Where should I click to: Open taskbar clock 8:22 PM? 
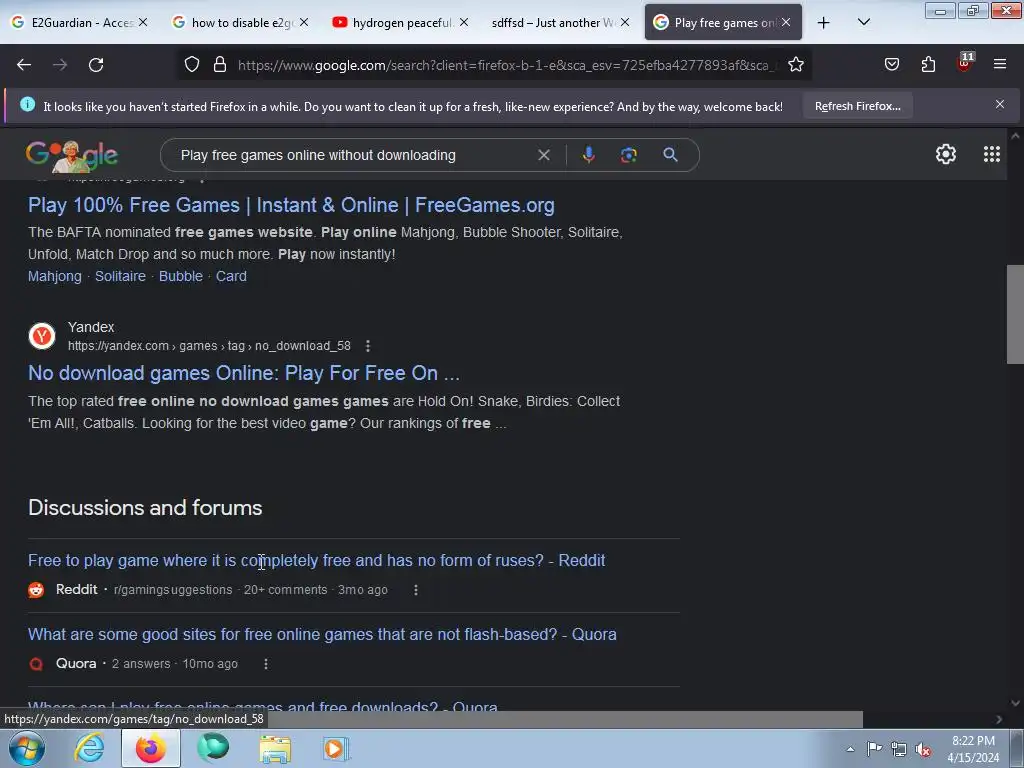(x=973, y=749)
